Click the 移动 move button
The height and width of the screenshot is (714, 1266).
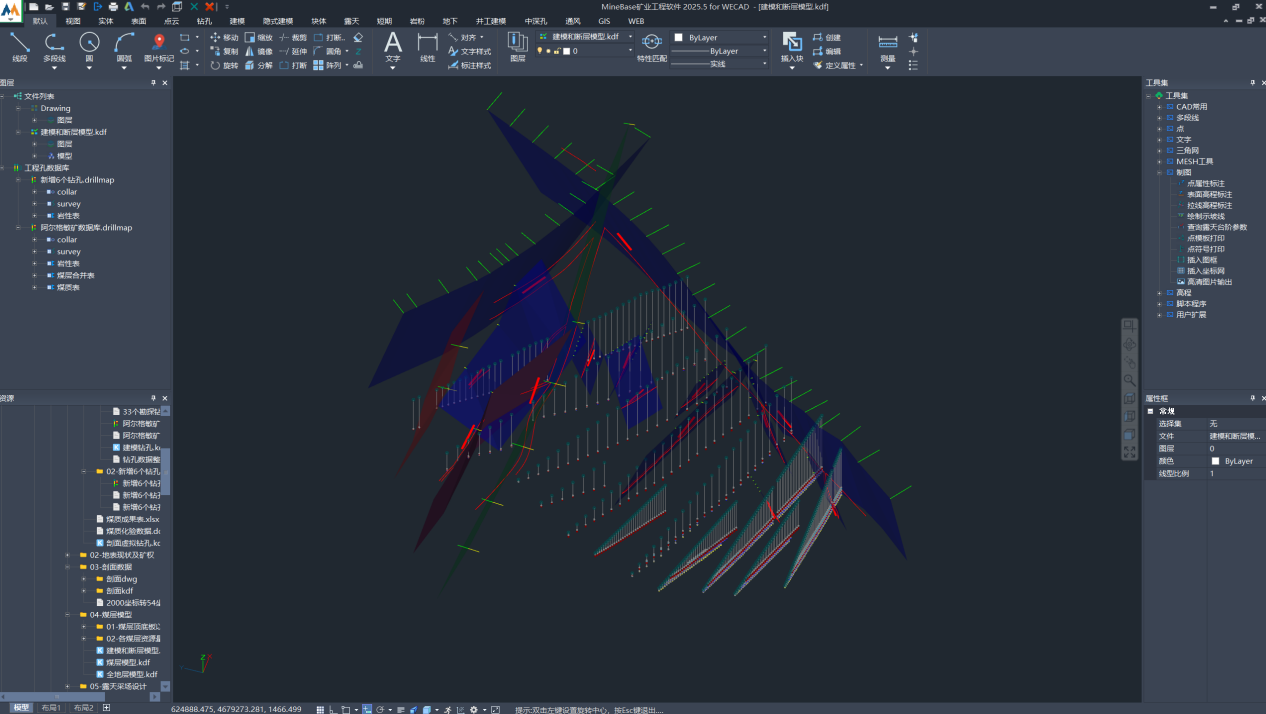224,37
